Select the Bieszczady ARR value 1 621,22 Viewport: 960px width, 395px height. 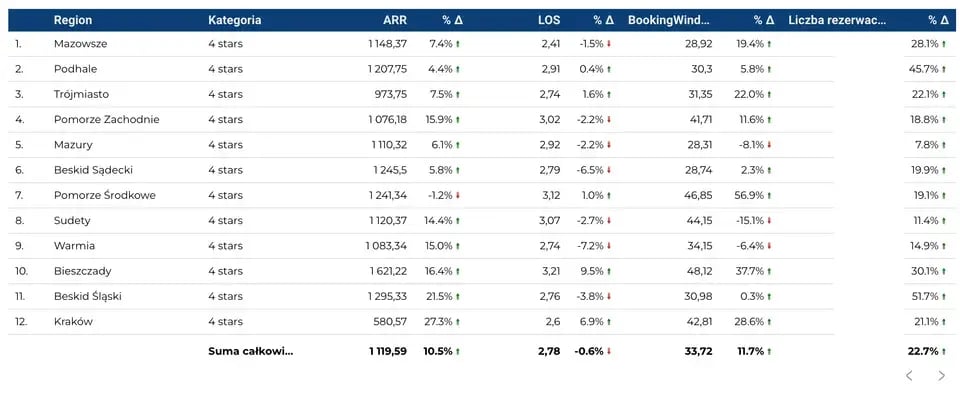(x=388, y=271)
